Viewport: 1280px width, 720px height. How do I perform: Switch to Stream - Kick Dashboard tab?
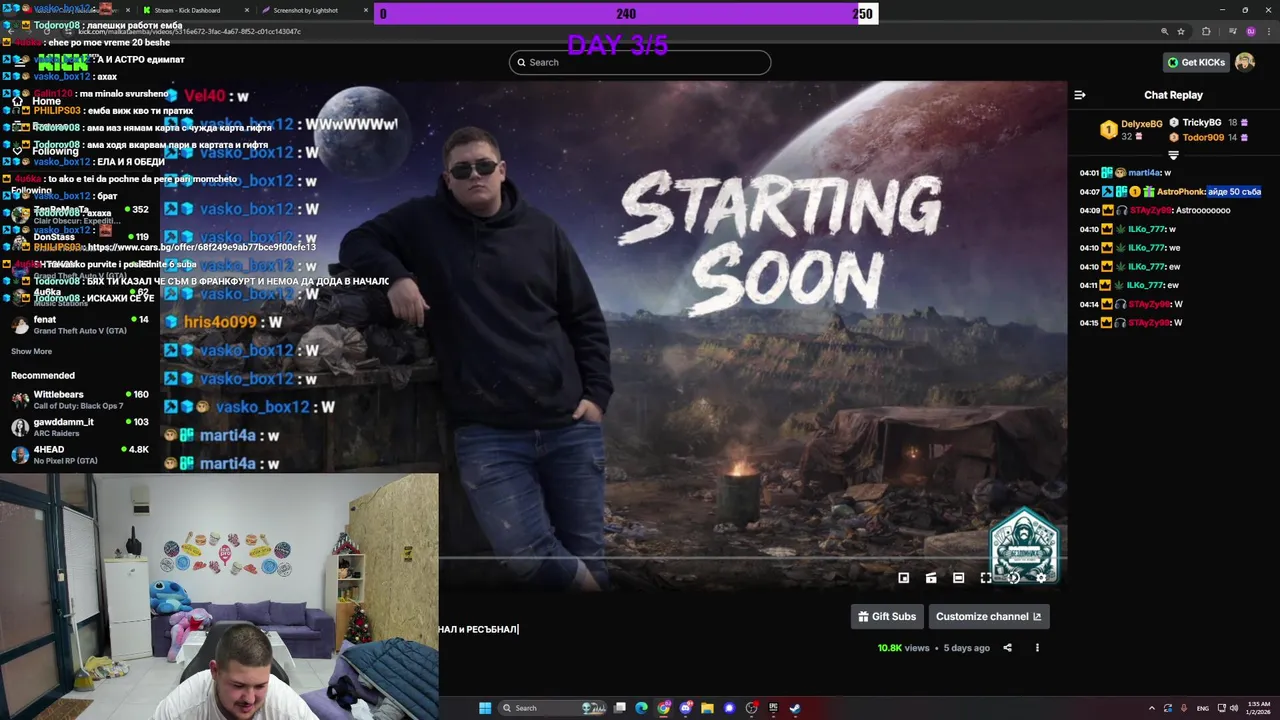click(187, 10)
